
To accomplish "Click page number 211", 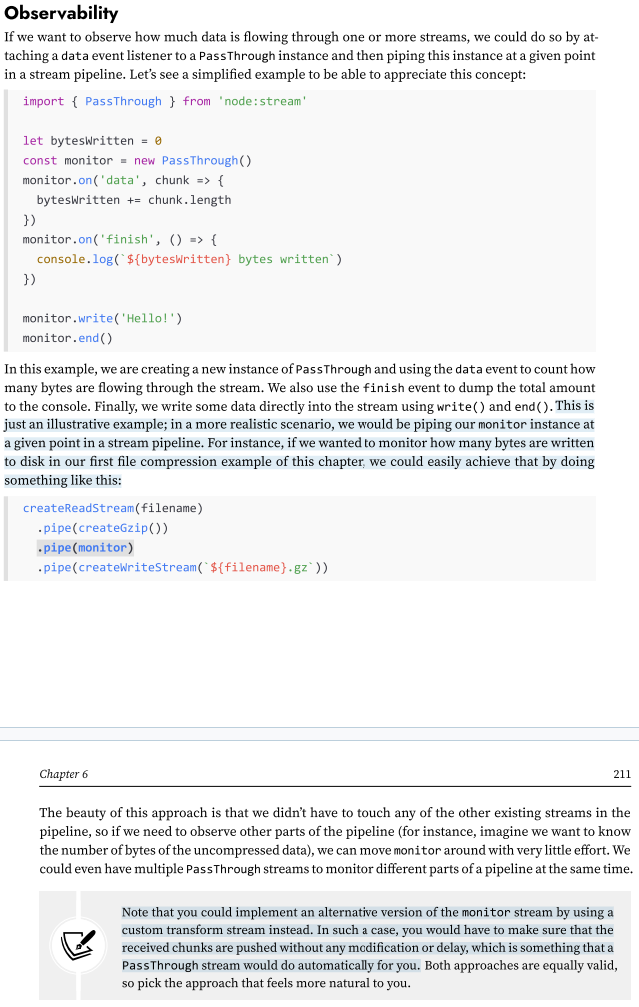I will point(622,774).
